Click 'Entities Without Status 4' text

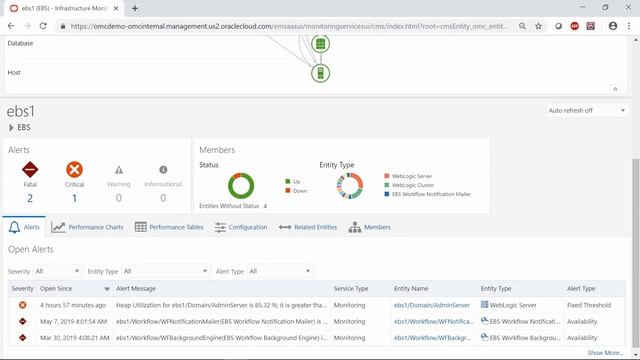point(233,206)
